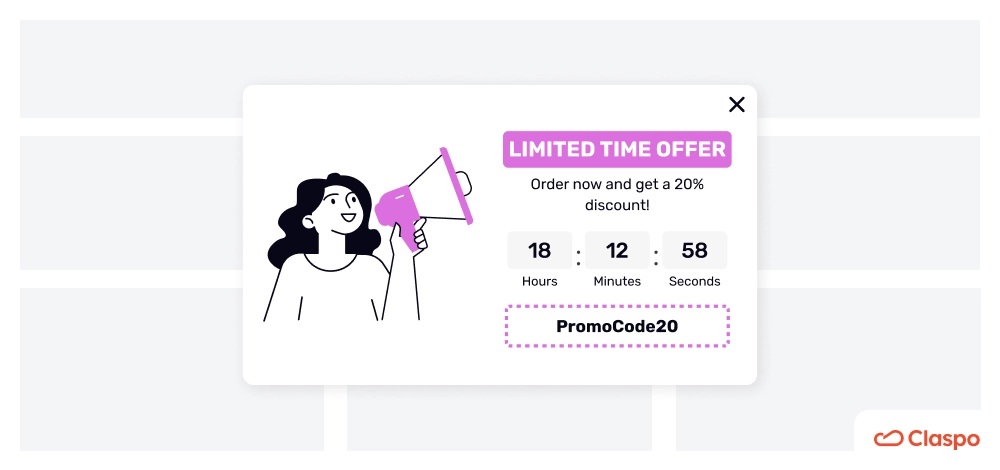Select the pink megaphone illustration
Screen dimensions: 1000x470
click(x=424, y=192)
